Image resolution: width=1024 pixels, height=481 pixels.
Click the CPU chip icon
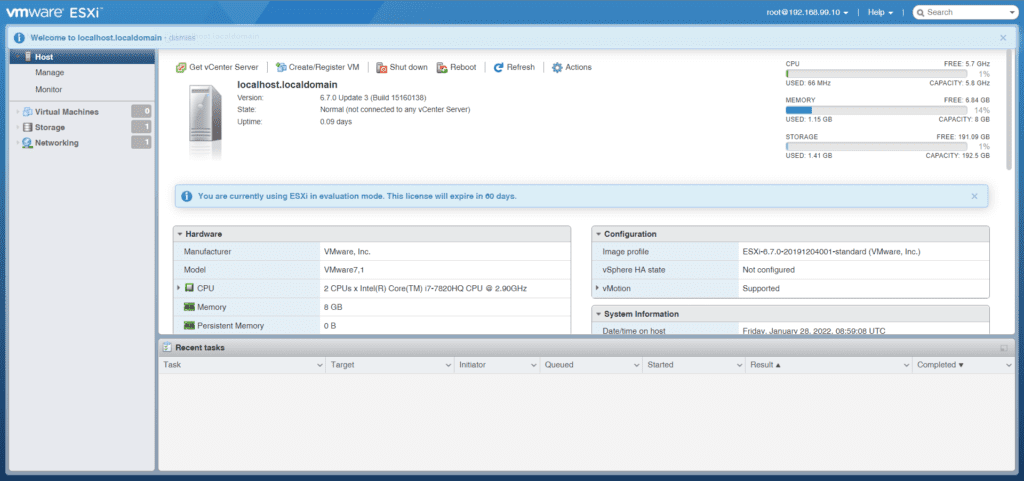(x=189, y=288)
